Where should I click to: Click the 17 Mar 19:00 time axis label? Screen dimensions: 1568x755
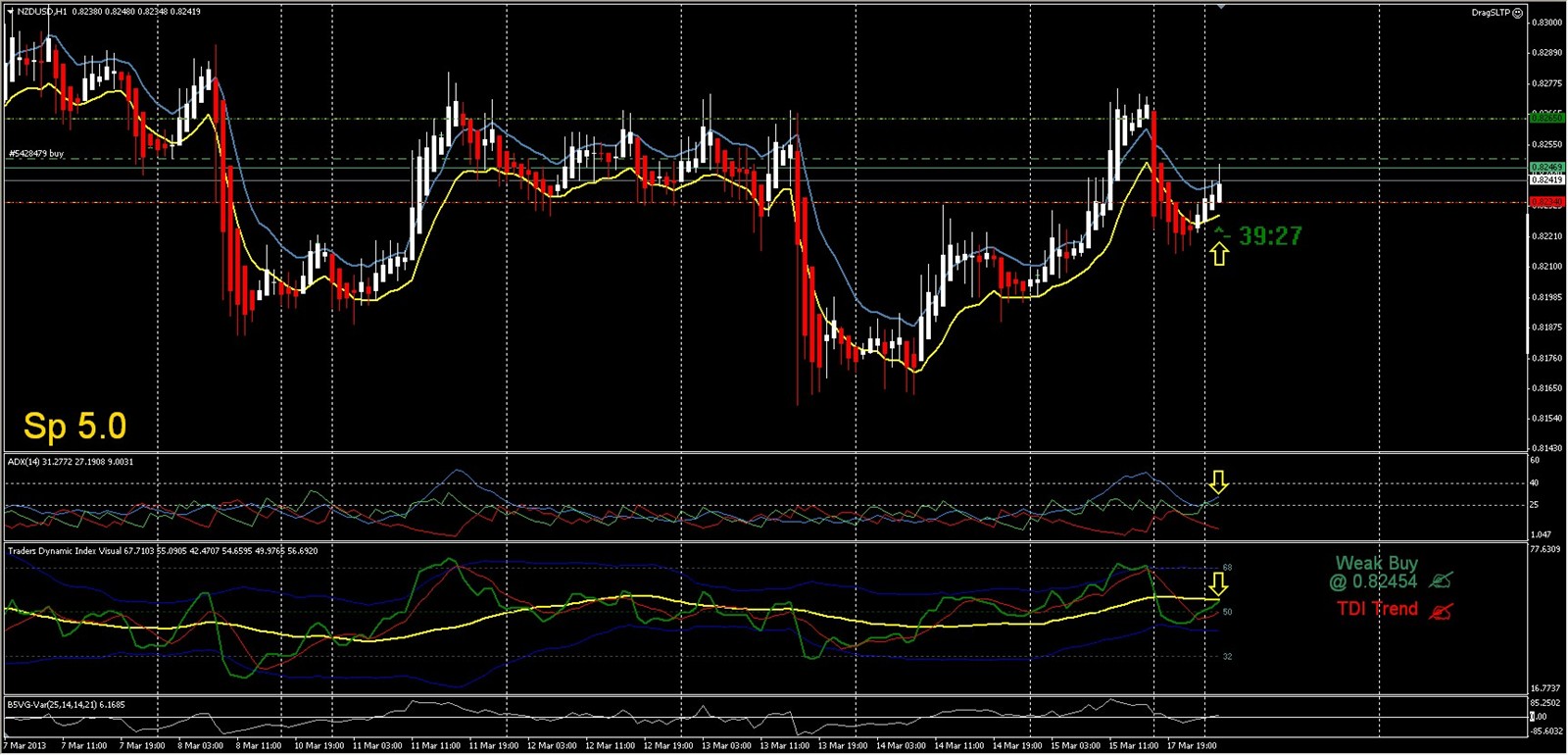pyautogui.click(x=1192, y=746)
